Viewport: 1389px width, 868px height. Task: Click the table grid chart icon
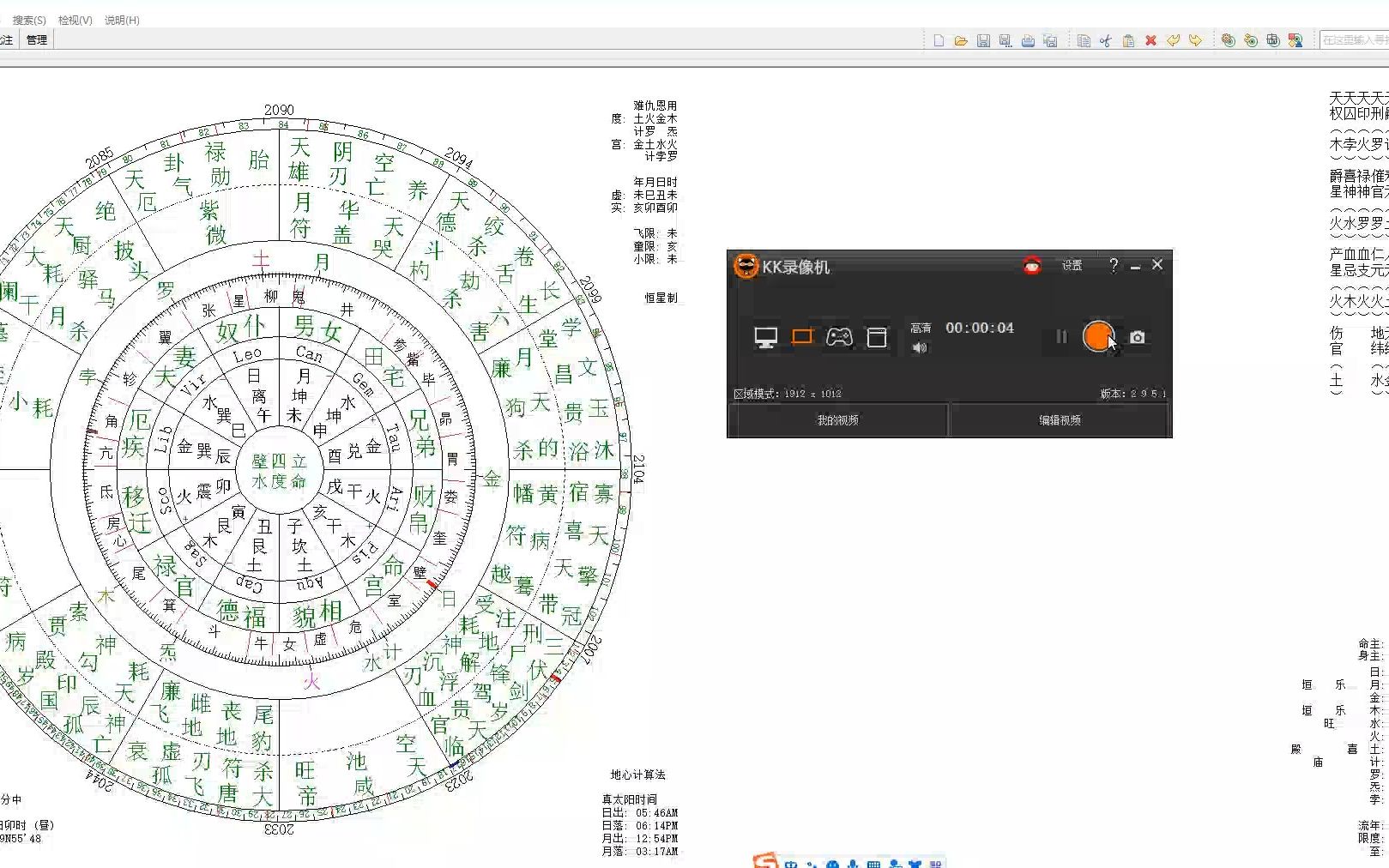pyautogui.click(x=1273, y=40)
